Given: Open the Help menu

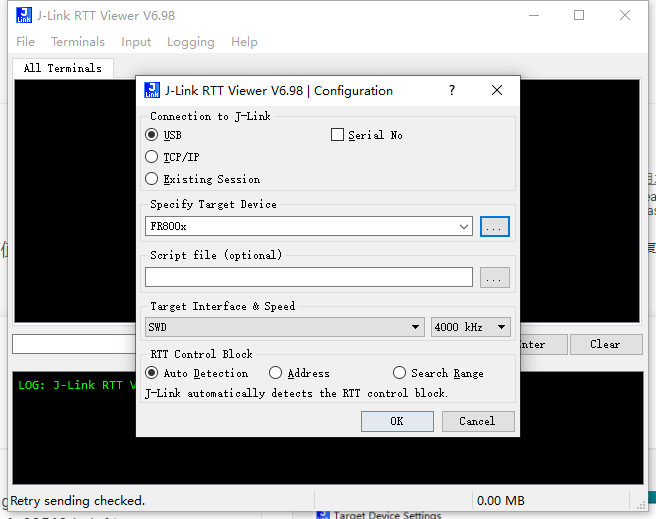Looking at the screenshot, I should pos(244,42).
